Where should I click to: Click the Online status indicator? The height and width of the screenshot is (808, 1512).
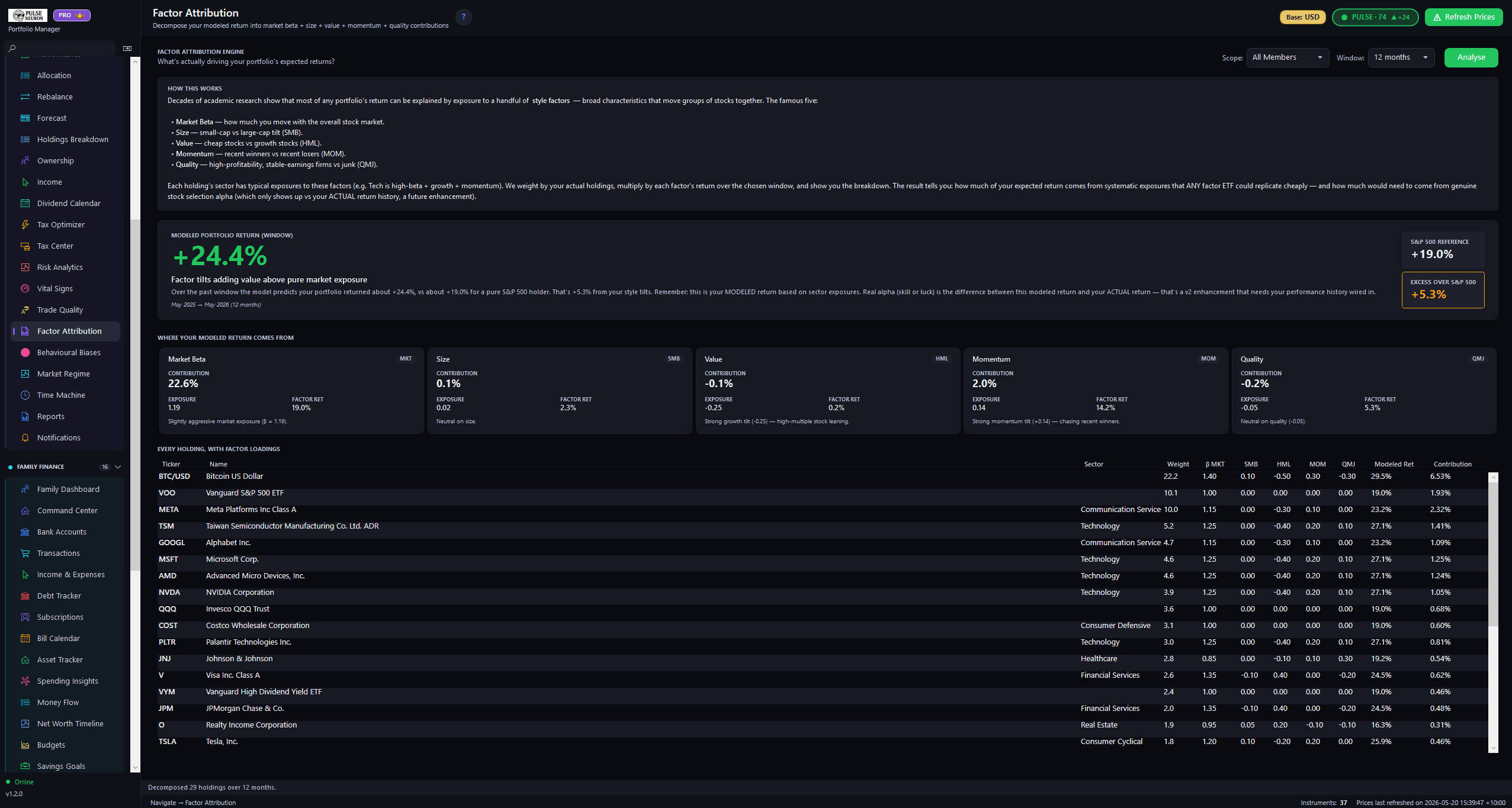pyautogui.click(x=20, y=782)
